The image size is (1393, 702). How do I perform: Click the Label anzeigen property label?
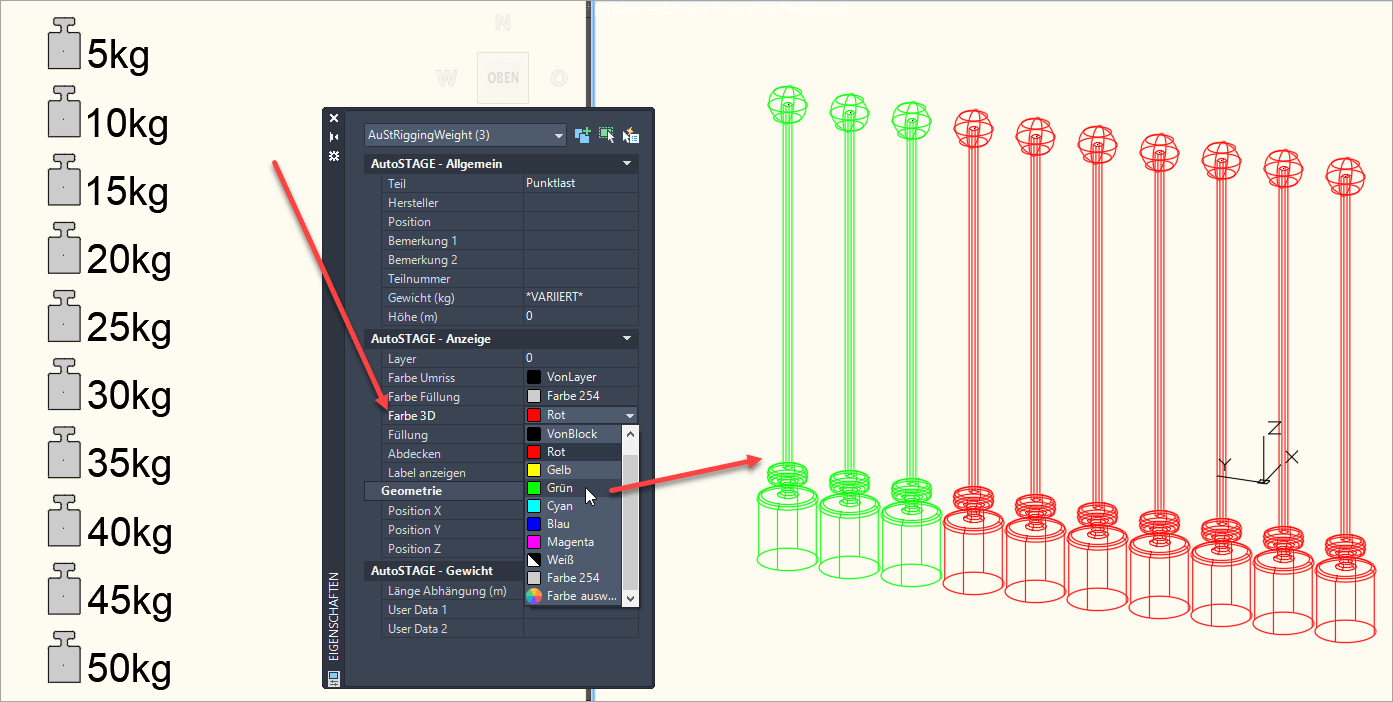pos(427,472)
